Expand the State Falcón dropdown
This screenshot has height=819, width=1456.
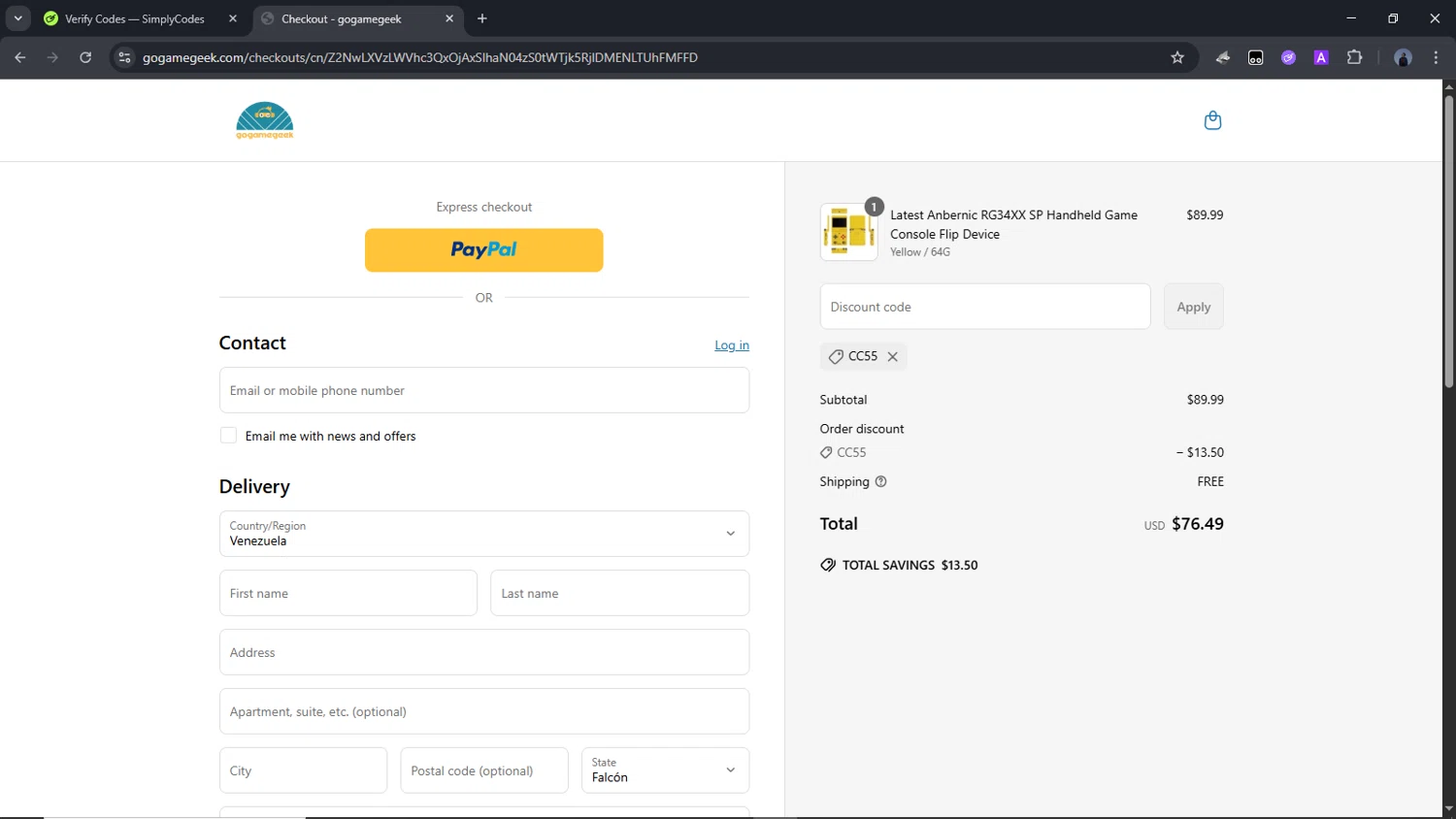(x=665, y=770)
